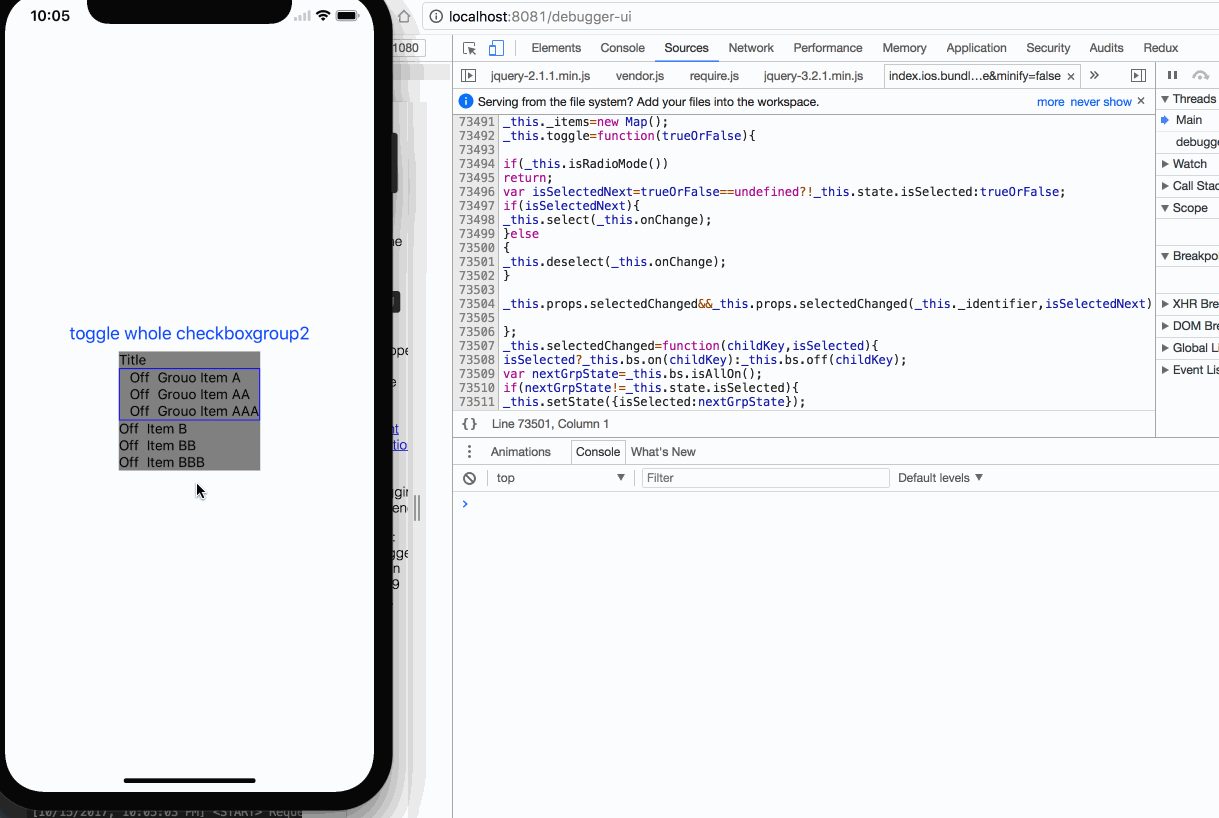Select the inspect element picker icon
Image resolution: width=1219 pixels, height=818 pixels.
click(469, 48)
